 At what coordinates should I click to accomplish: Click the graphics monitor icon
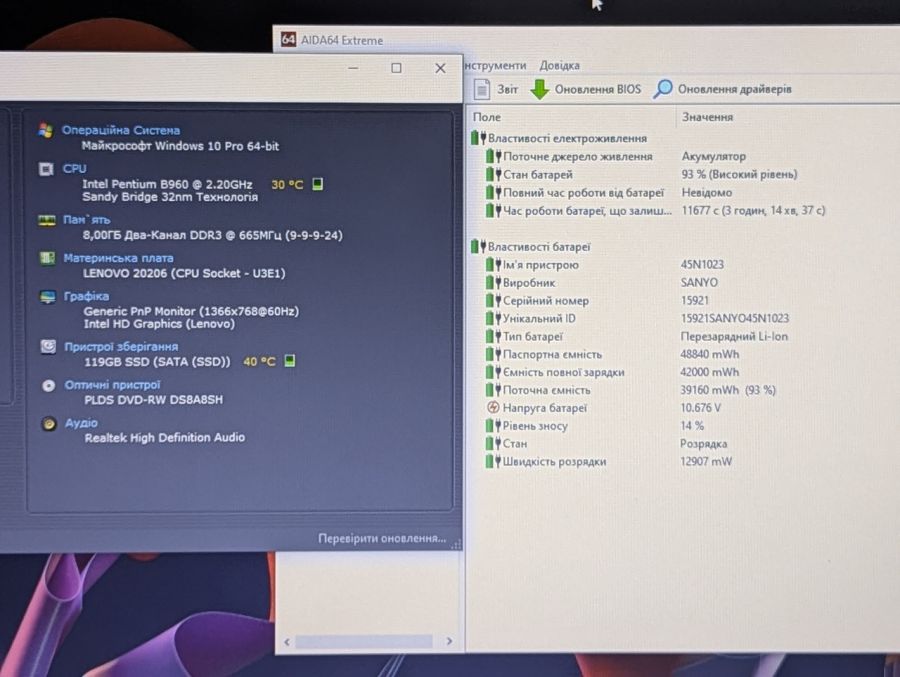(48, 297)
